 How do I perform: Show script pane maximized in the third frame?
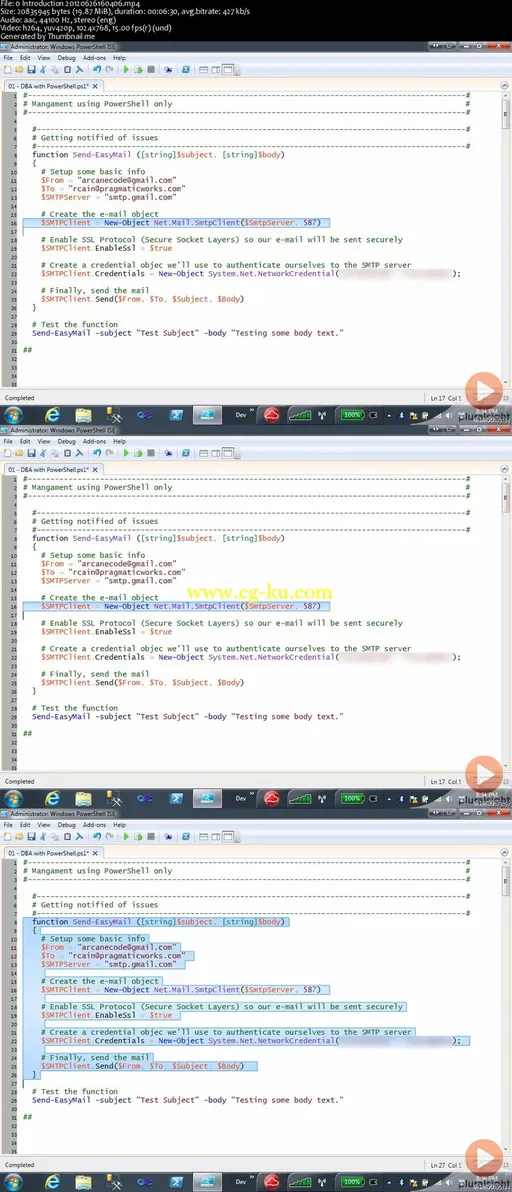coord(228,836)
